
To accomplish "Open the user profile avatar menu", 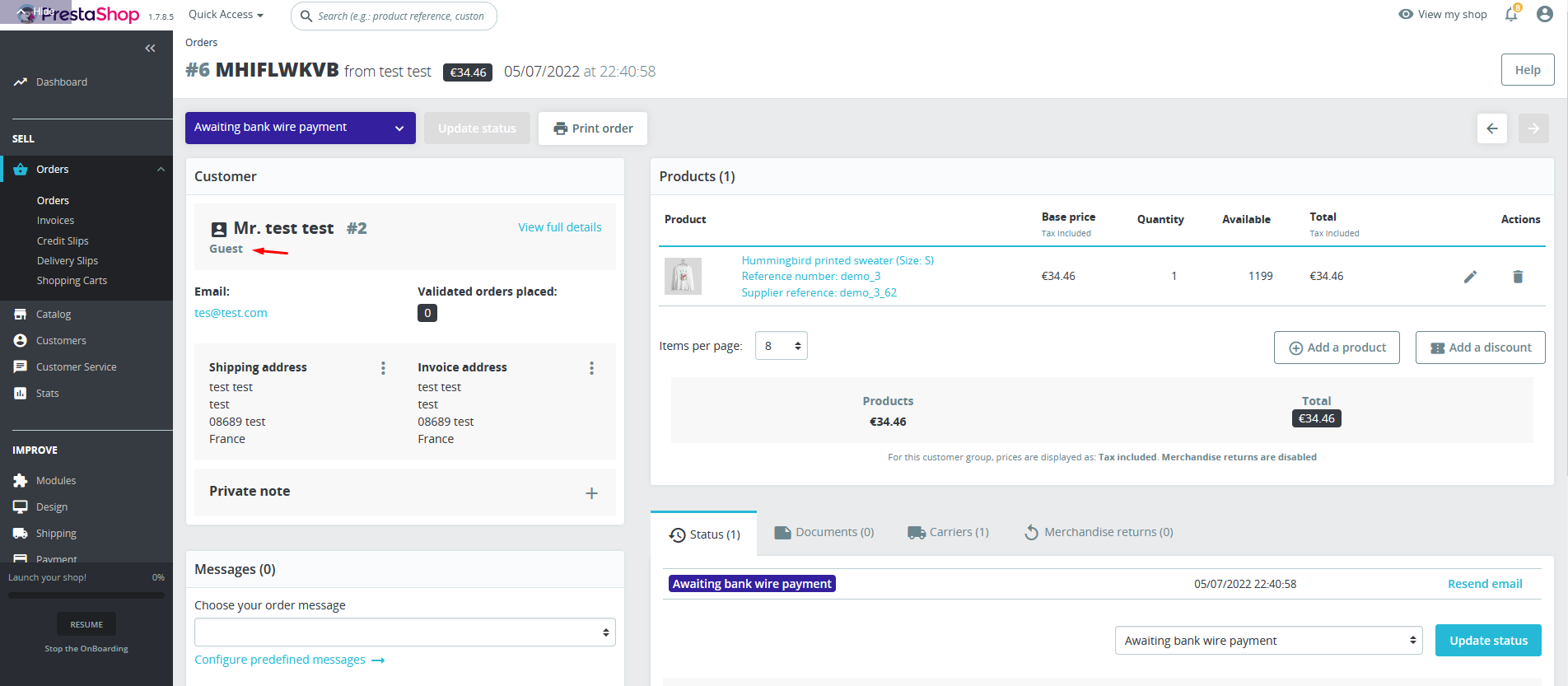I will (x=1545, y=15).
